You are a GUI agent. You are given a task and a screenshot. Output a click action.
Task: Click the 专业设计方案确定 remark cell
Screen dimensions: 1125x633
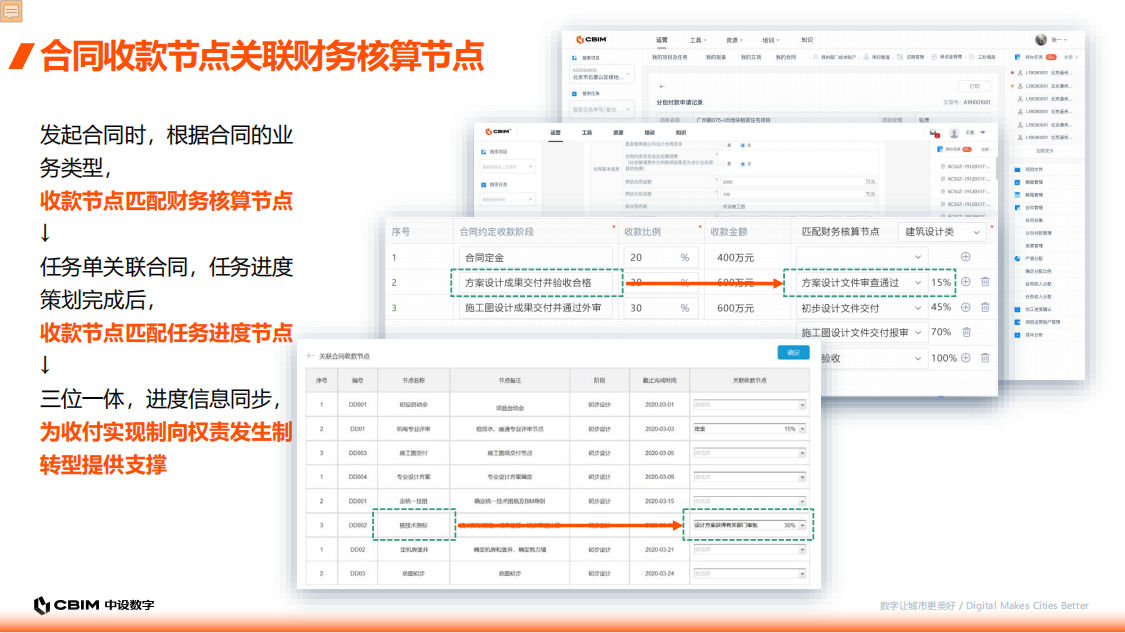(510, 477)
